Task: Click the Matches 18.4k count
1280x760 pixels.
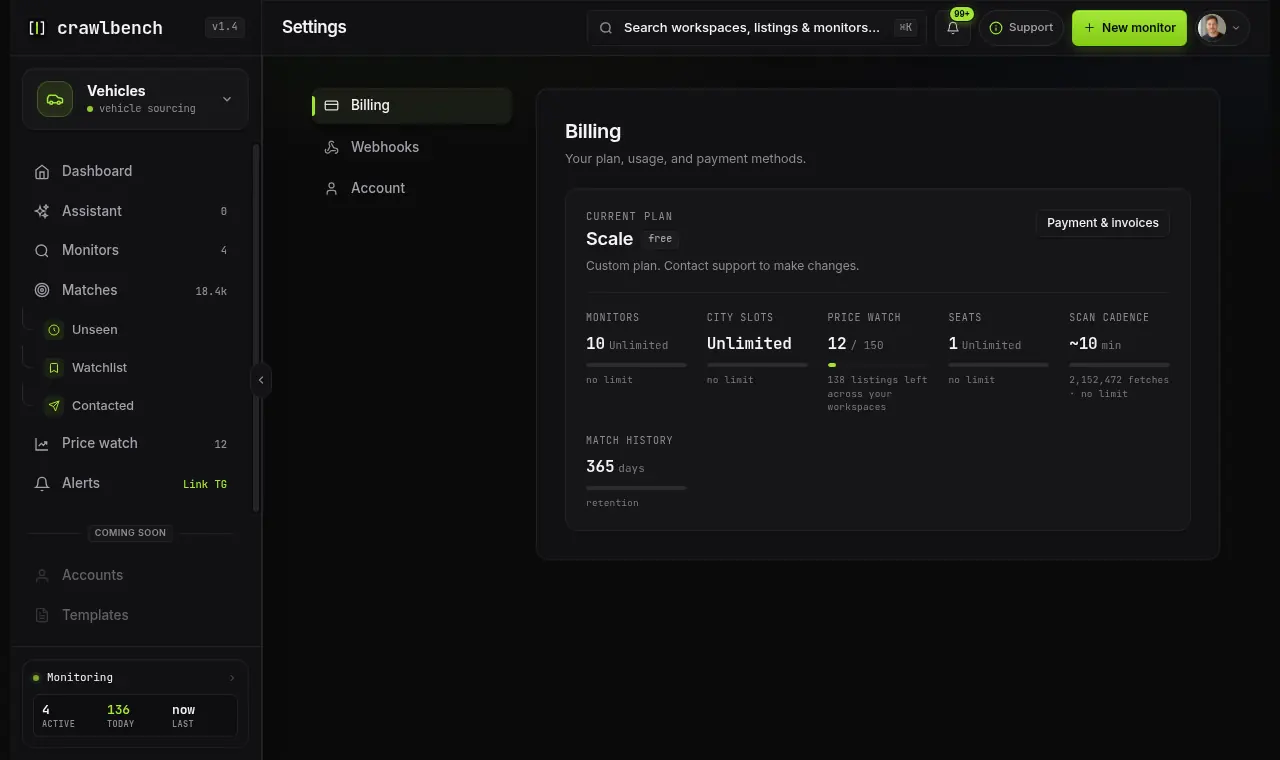Action: 211,292
